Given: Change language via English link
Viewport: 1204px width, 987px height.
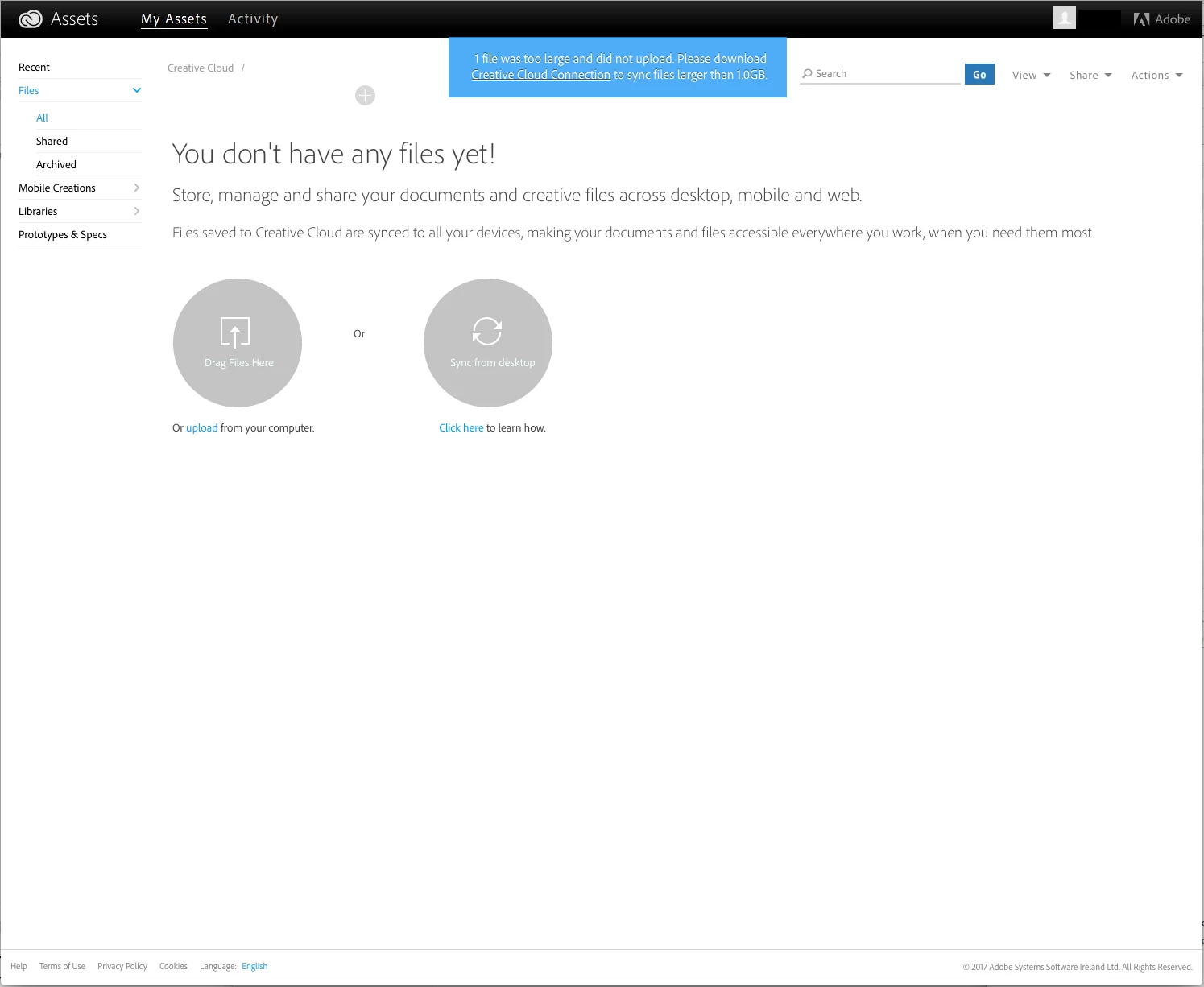Looking at the screenshot, I should (x=254, y=966).
